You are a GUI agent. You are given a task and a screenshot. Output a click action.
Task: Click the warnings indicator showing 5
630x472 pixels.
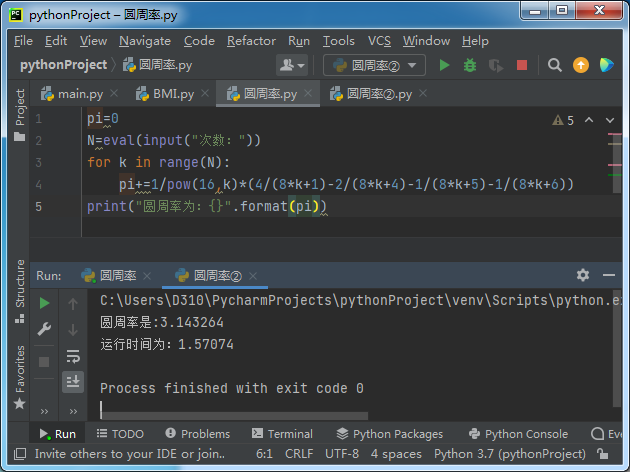563,120
